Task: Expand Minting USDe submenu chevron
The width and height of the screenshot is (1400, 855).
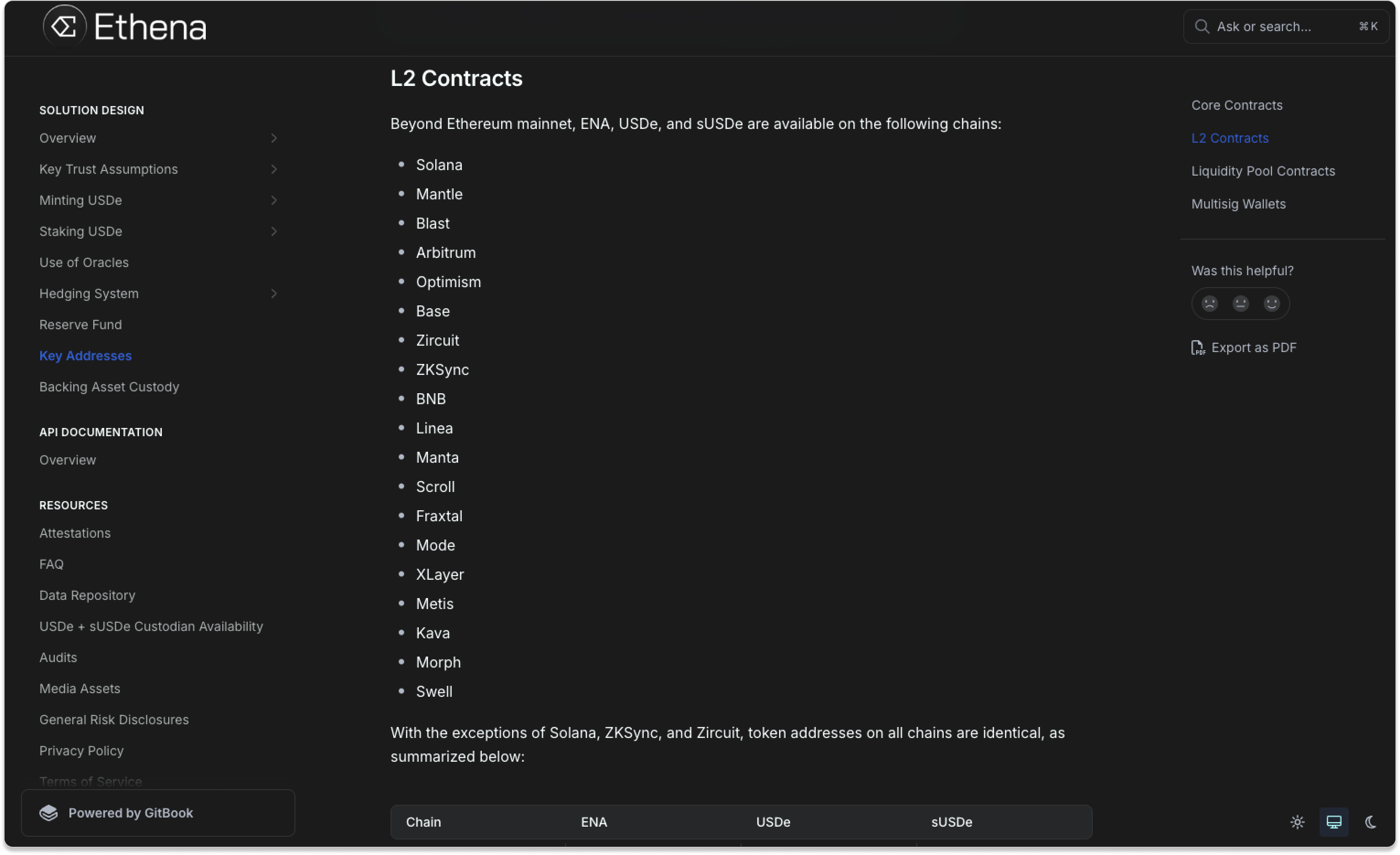Action: click(274, 201)
